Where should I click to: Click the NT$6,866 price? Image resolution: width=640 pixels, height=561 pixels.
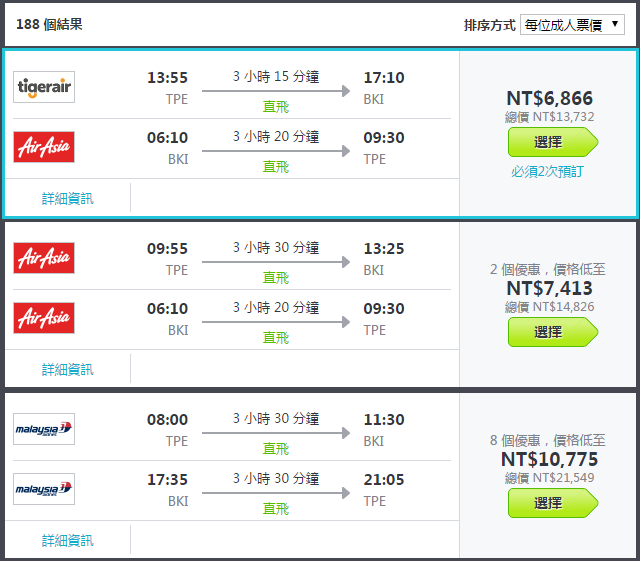549,98
